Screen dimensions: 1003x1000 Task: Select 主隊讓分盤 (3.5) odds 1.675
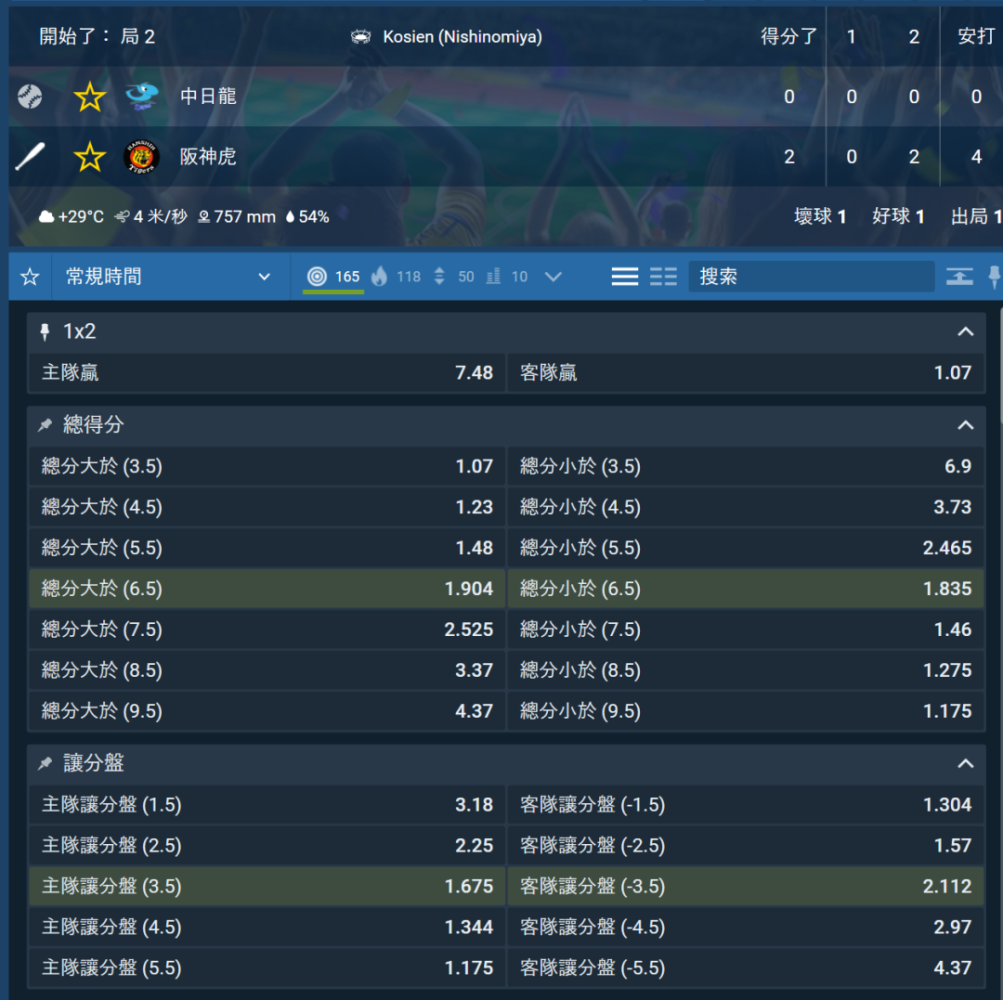click(x=267, y=887)
